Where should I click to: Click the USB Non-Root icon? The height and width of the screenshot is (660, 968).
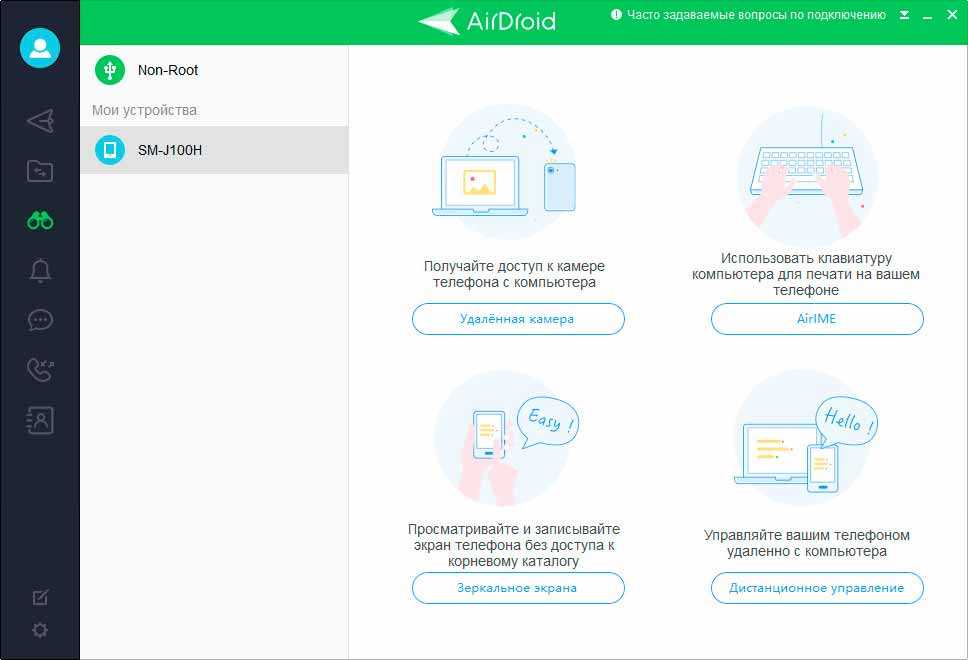click(110, 70)
